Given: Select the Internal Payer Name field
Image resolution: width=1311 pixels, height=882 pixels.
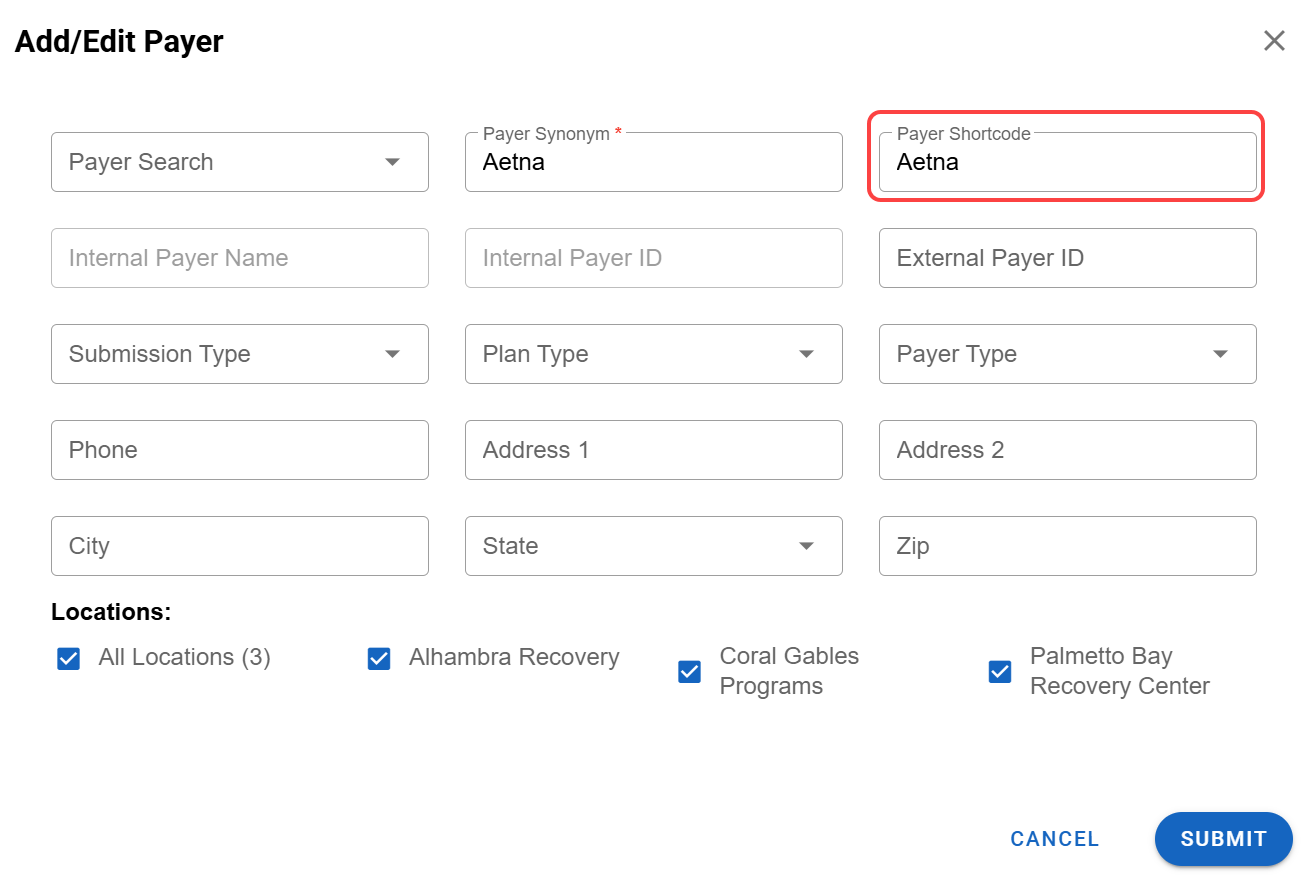Looking at the screenshot, I should [x=240, y=258].
